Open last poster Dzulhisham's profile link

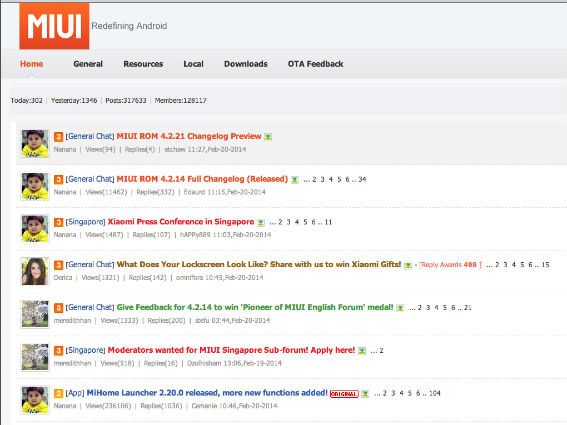[204, 363]
